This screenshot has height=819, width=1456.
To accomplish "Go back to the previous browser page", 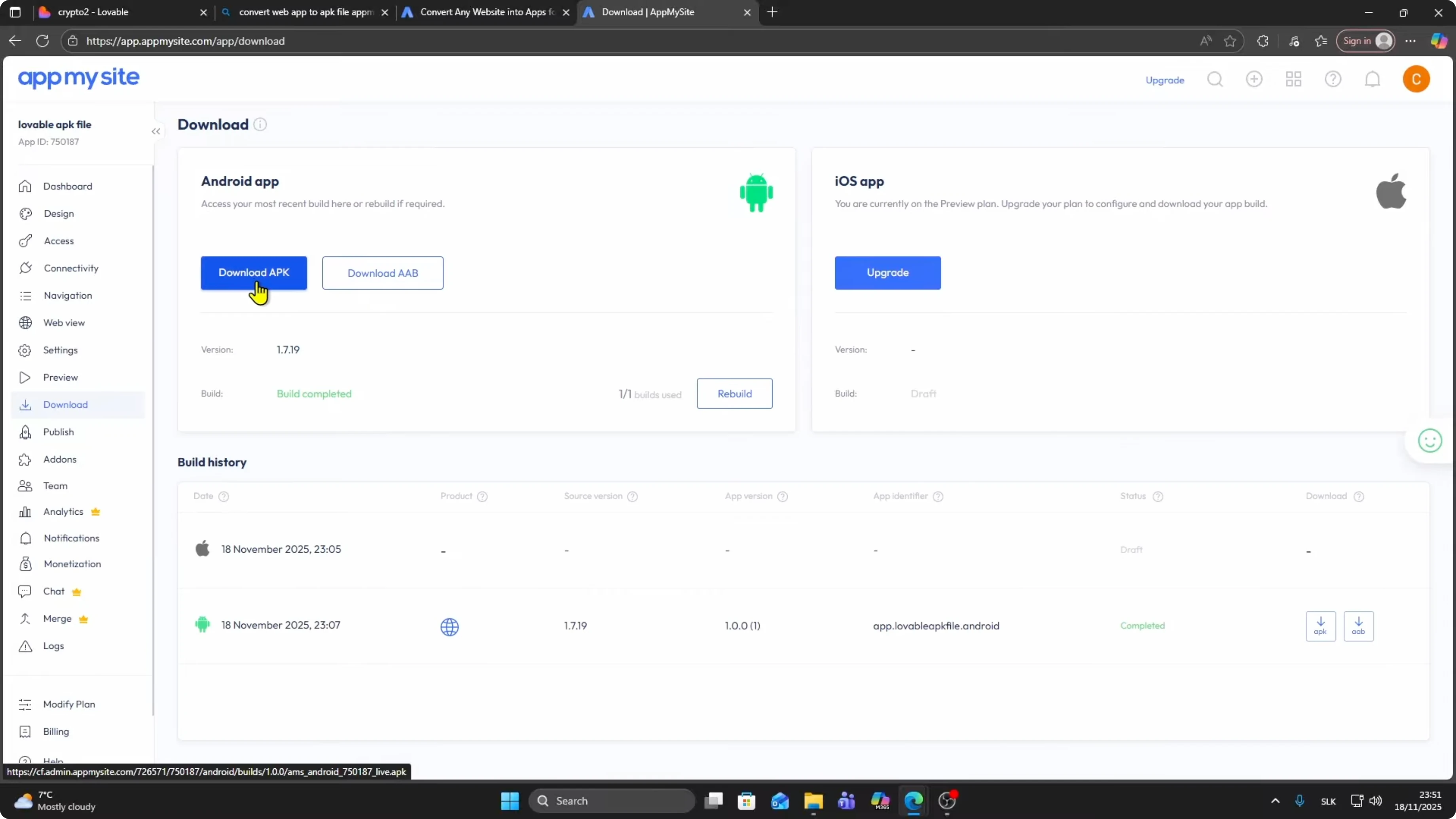I will (x=15, y=41).
